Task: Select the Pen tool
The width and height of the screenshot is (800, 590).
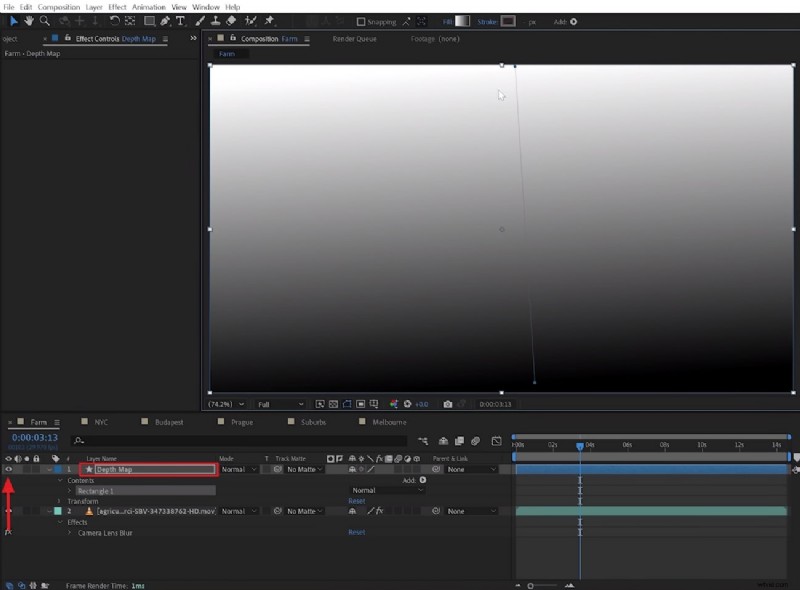Action: pyautogui.click(x=167, y=20)
